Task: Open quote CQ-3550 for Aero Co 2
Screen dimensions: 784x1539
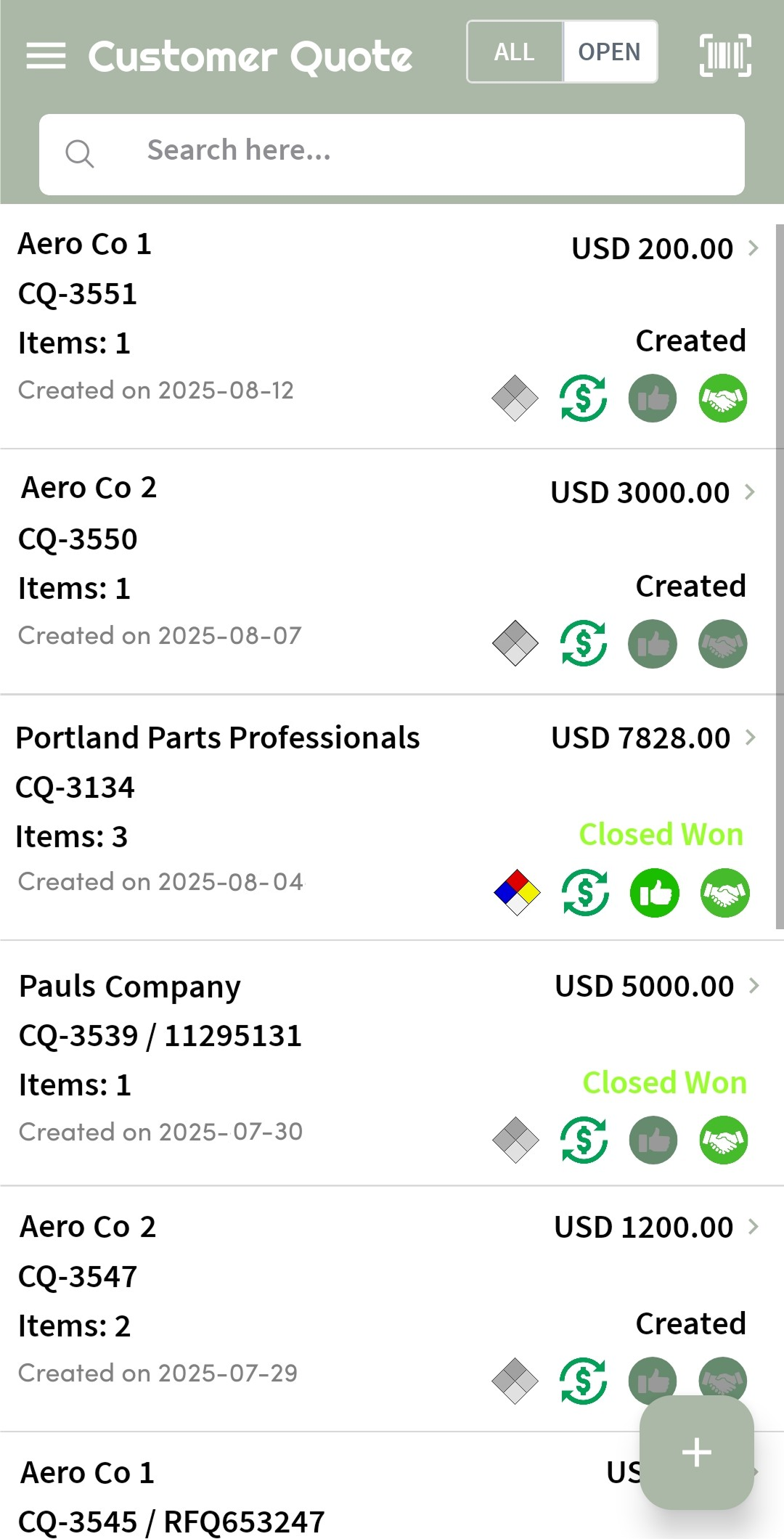Action: [x=78, y=539]
